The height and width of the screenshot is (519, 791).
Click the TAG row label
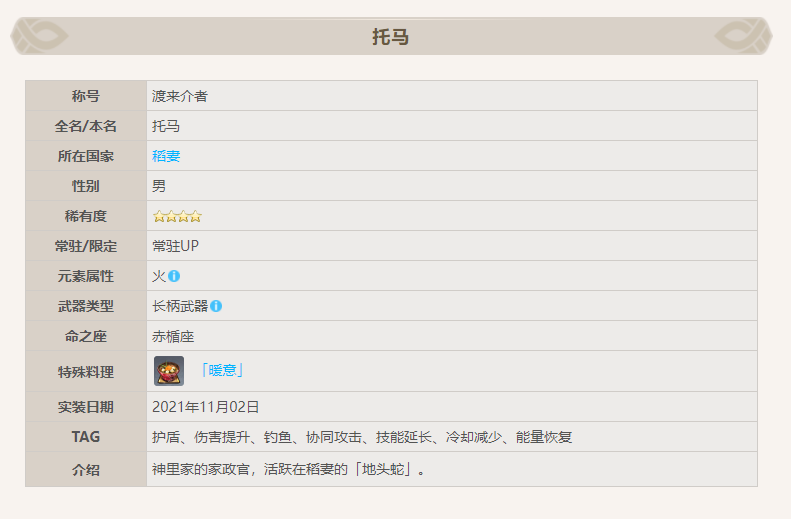(86, 437)
